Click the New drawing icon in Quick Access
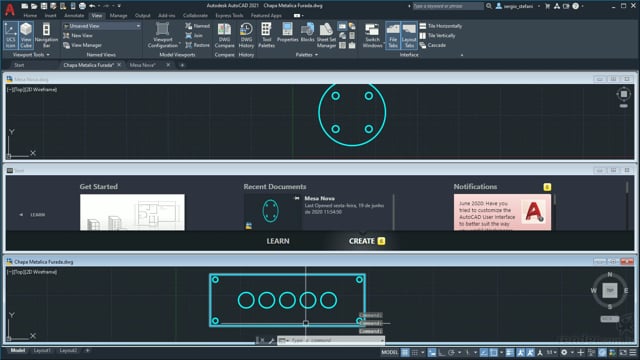 [x=25, y=6]
